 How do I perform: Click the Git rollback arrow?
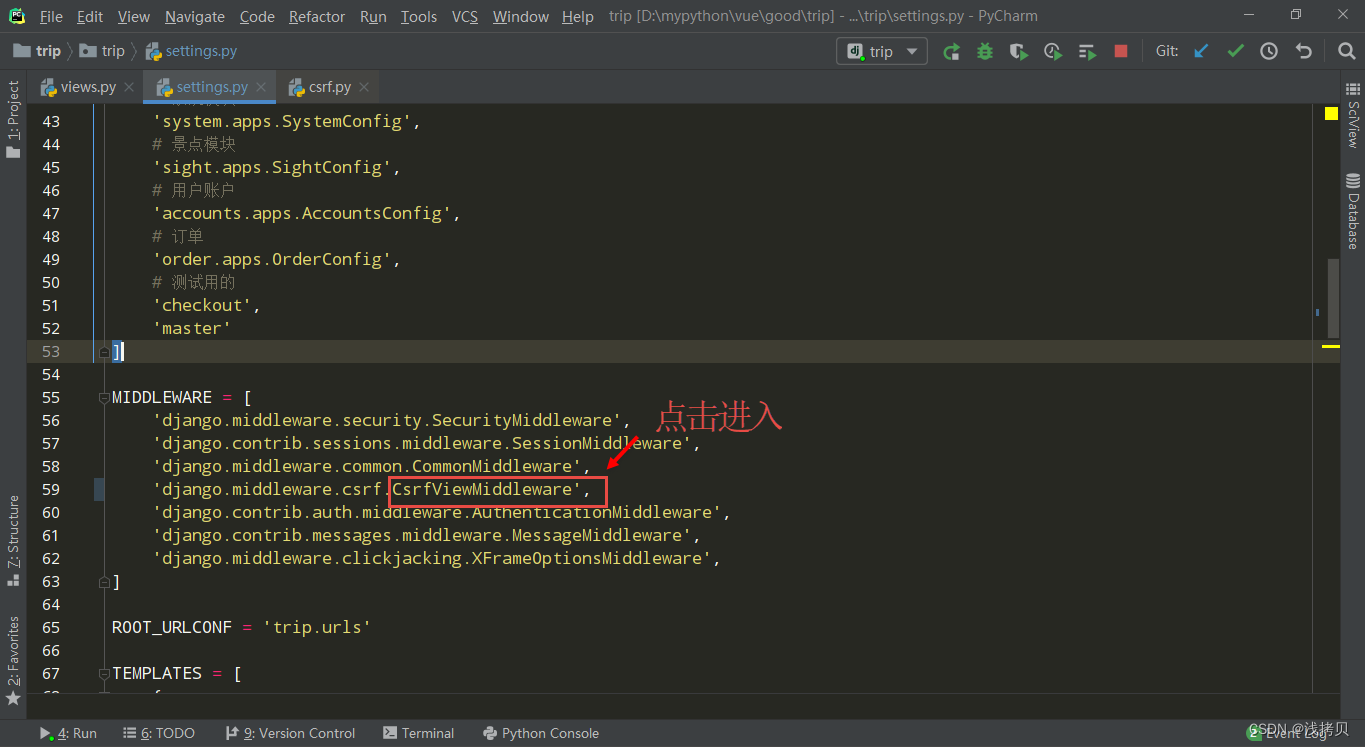tap(1303, 51)
